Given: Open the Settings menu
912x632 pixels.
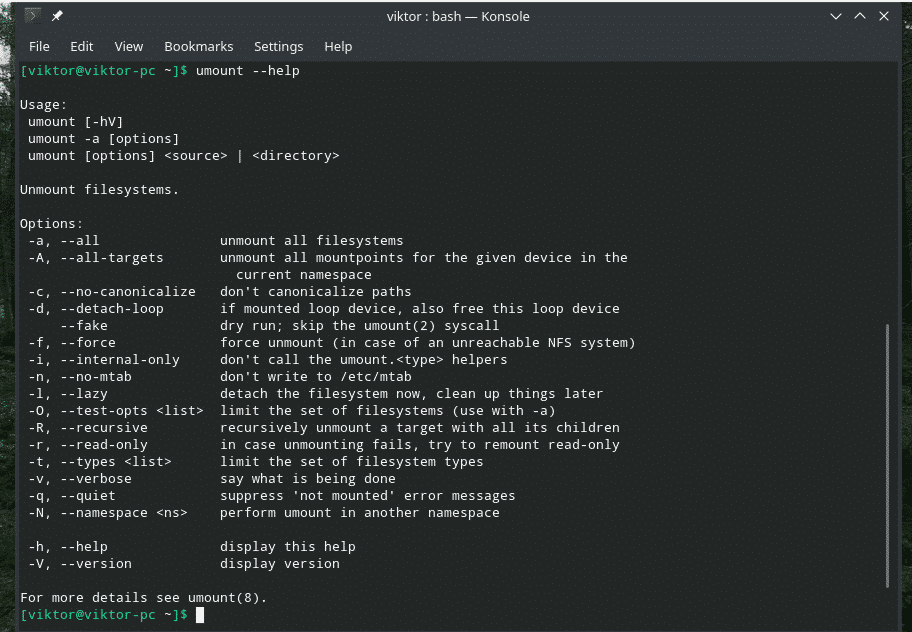Looking at the screenshot, I should pyautogui.click(x=278, y=46).
